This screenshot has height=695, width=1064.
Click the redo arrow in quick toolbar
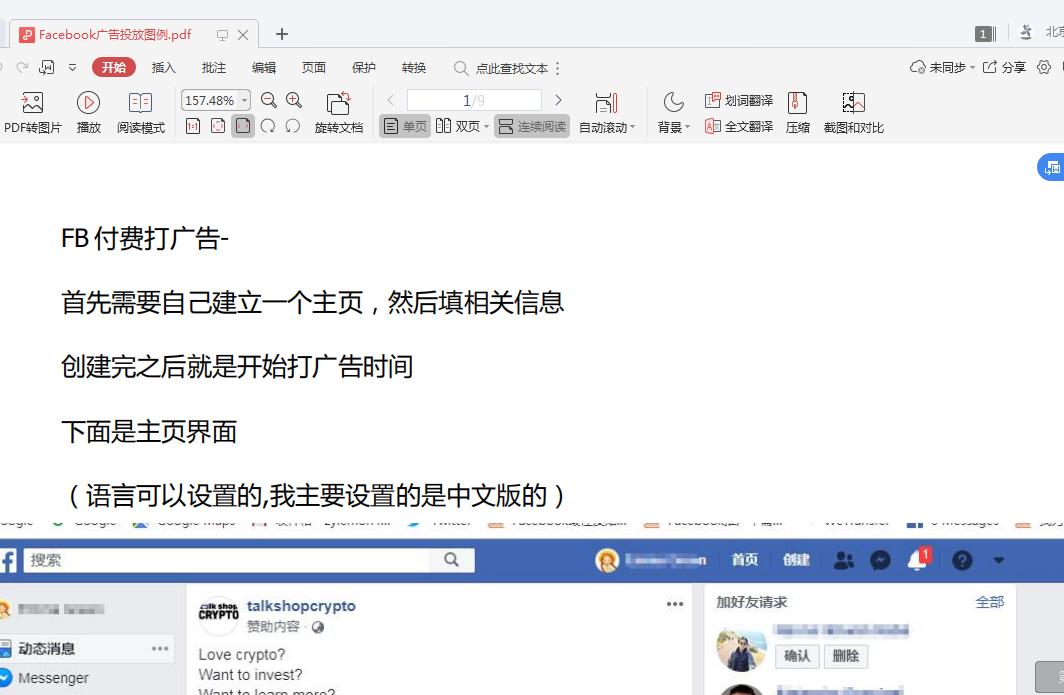(22, 67)
